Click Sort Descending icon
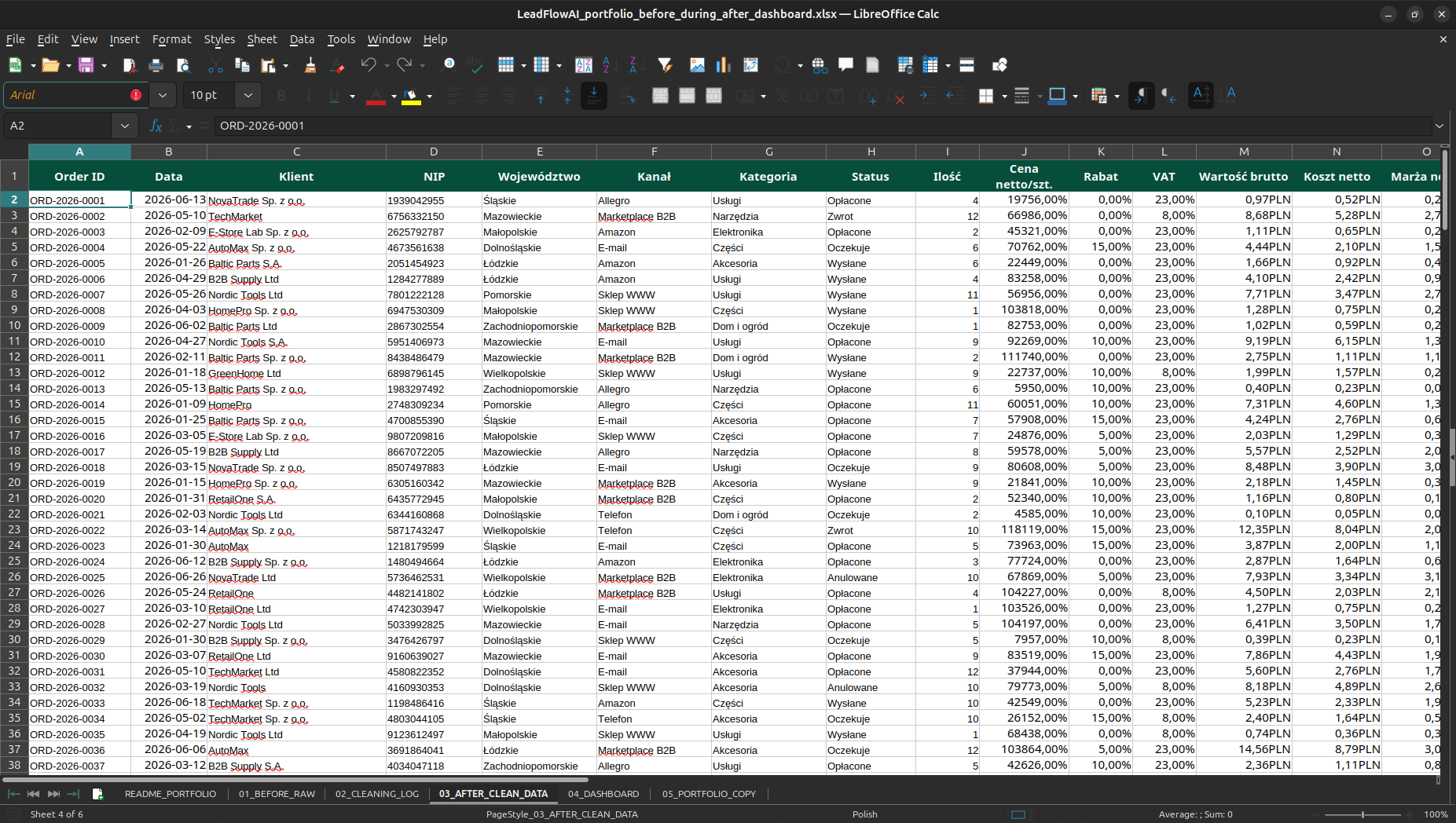The image size is (1456, 823). click(x=633, y=65)
